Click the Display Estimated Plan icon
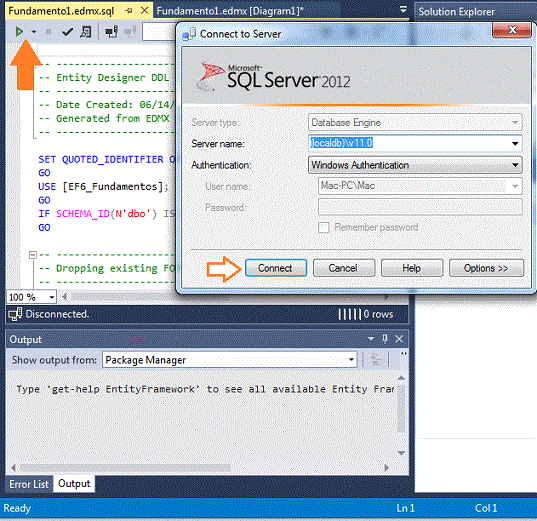Screen dimensions: 537x521 [x=86, y=32]
